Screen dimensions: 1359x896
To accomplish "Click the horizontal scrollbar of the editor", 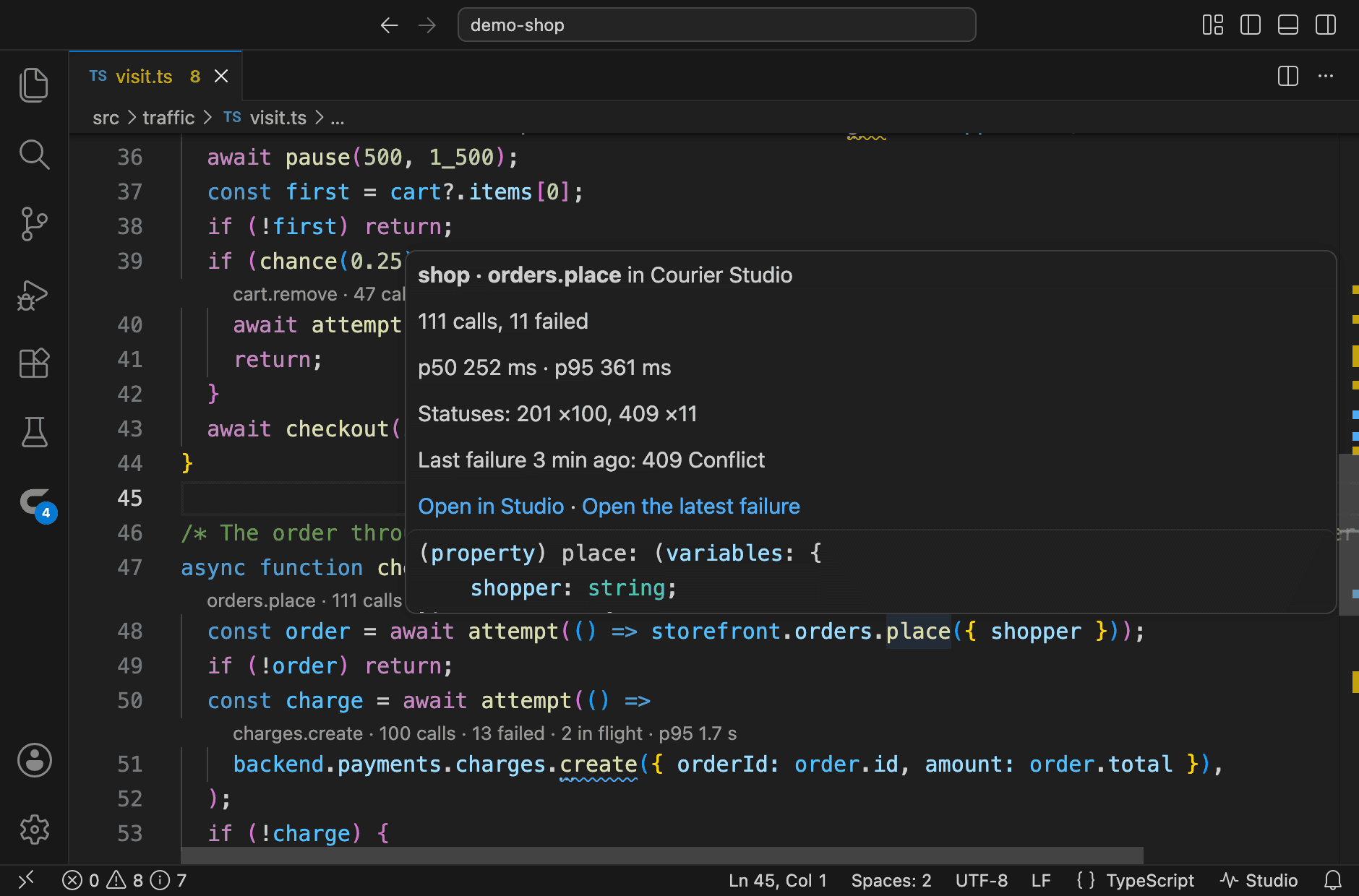I will coord(661,856).
